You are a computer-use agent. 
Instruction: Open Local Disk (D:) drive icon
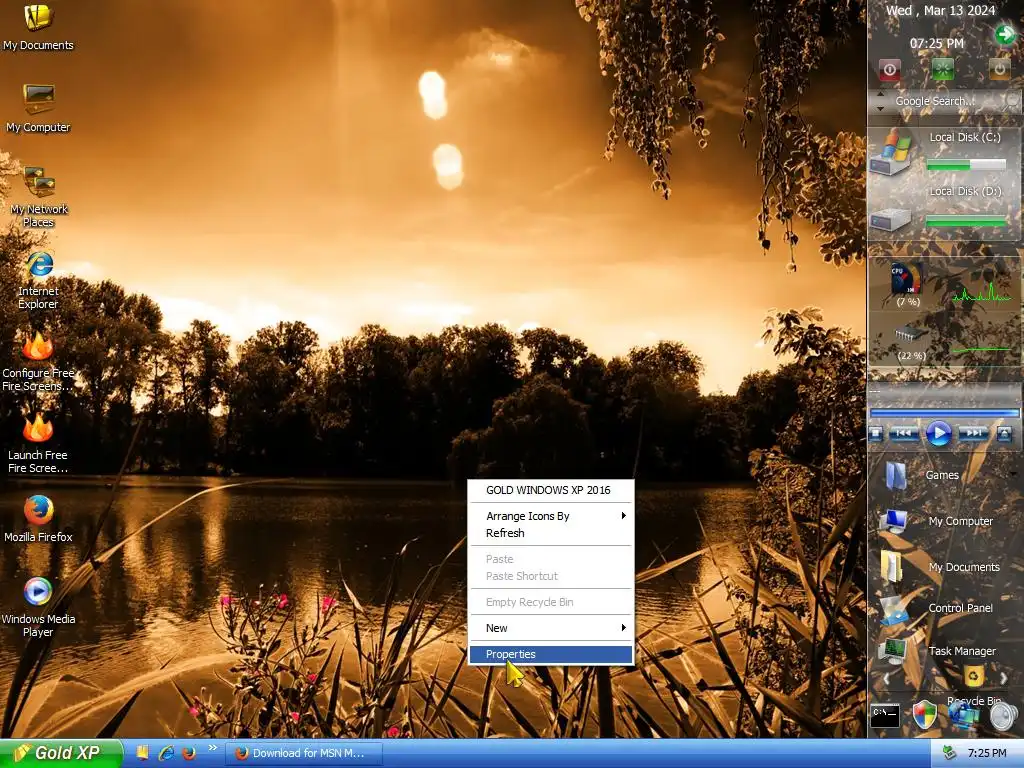point(889,219)
